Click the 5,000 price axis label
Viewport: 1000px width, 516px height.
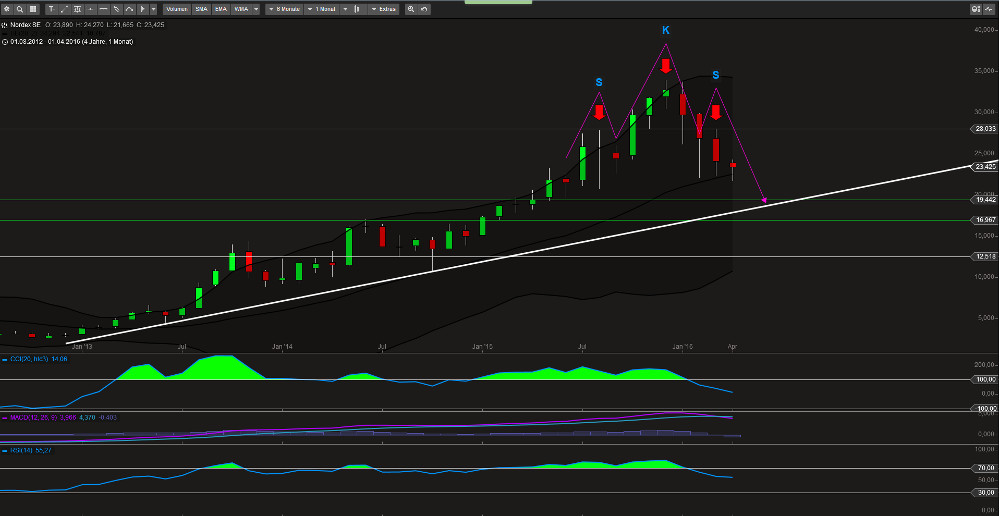point(985,318)
